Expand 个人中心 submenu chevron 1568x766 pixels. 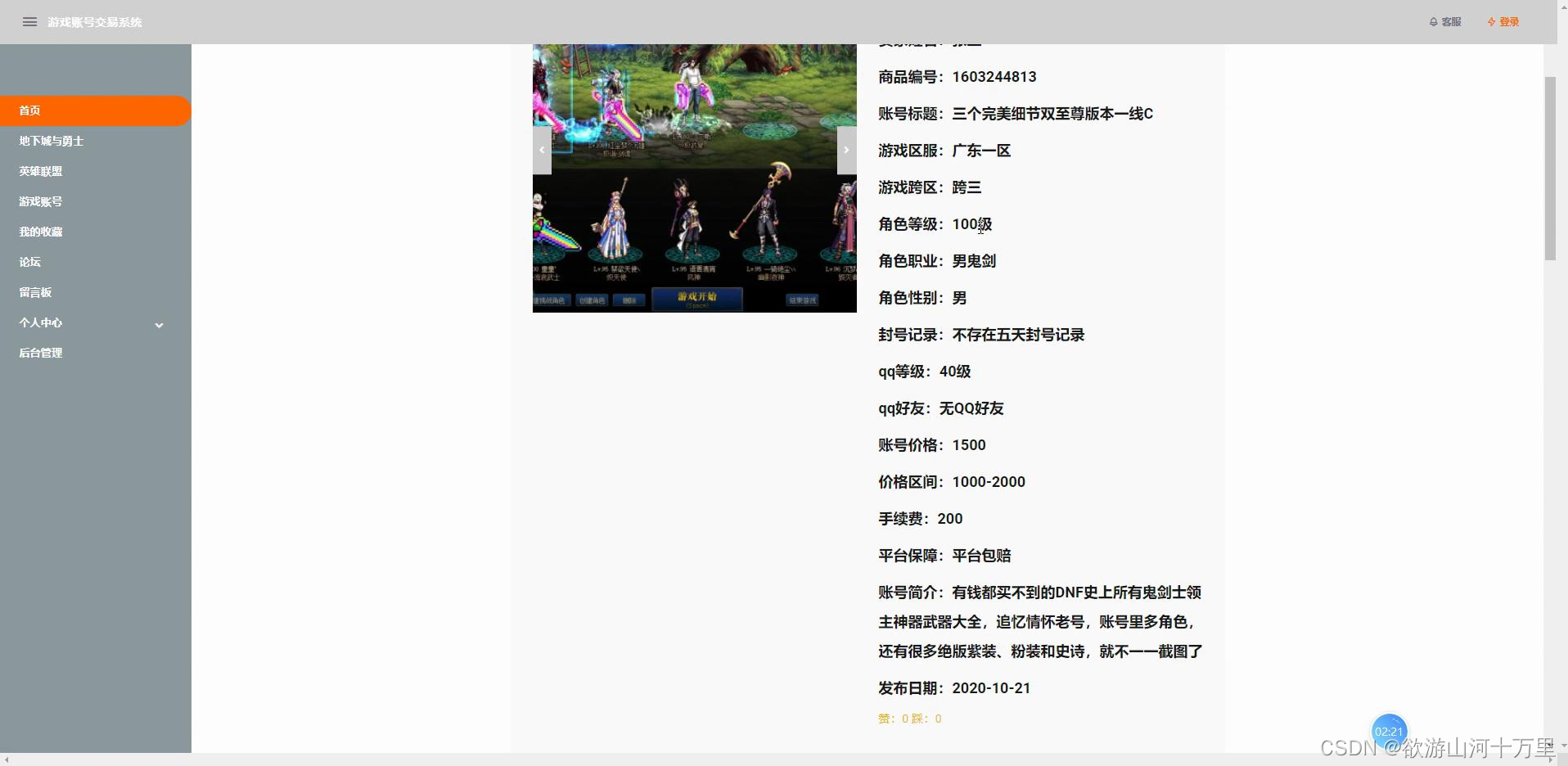tap(160, 325)
